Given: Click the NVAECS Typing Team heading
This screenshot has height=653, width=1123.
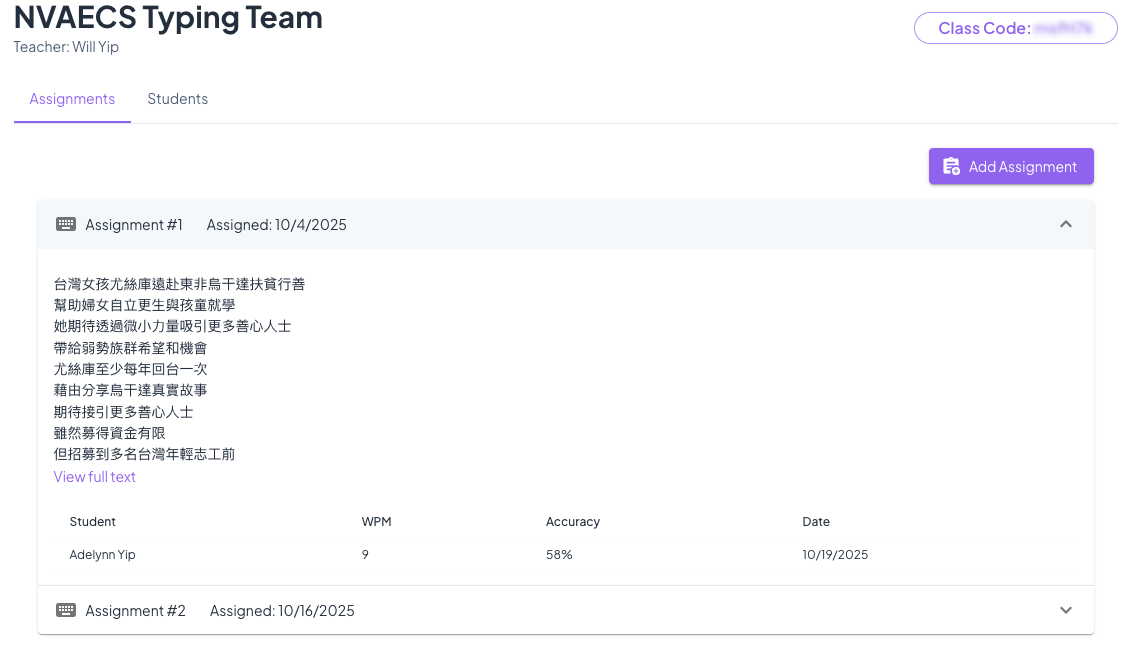Looking at the screenshot, I should click(x=168, y=18).
